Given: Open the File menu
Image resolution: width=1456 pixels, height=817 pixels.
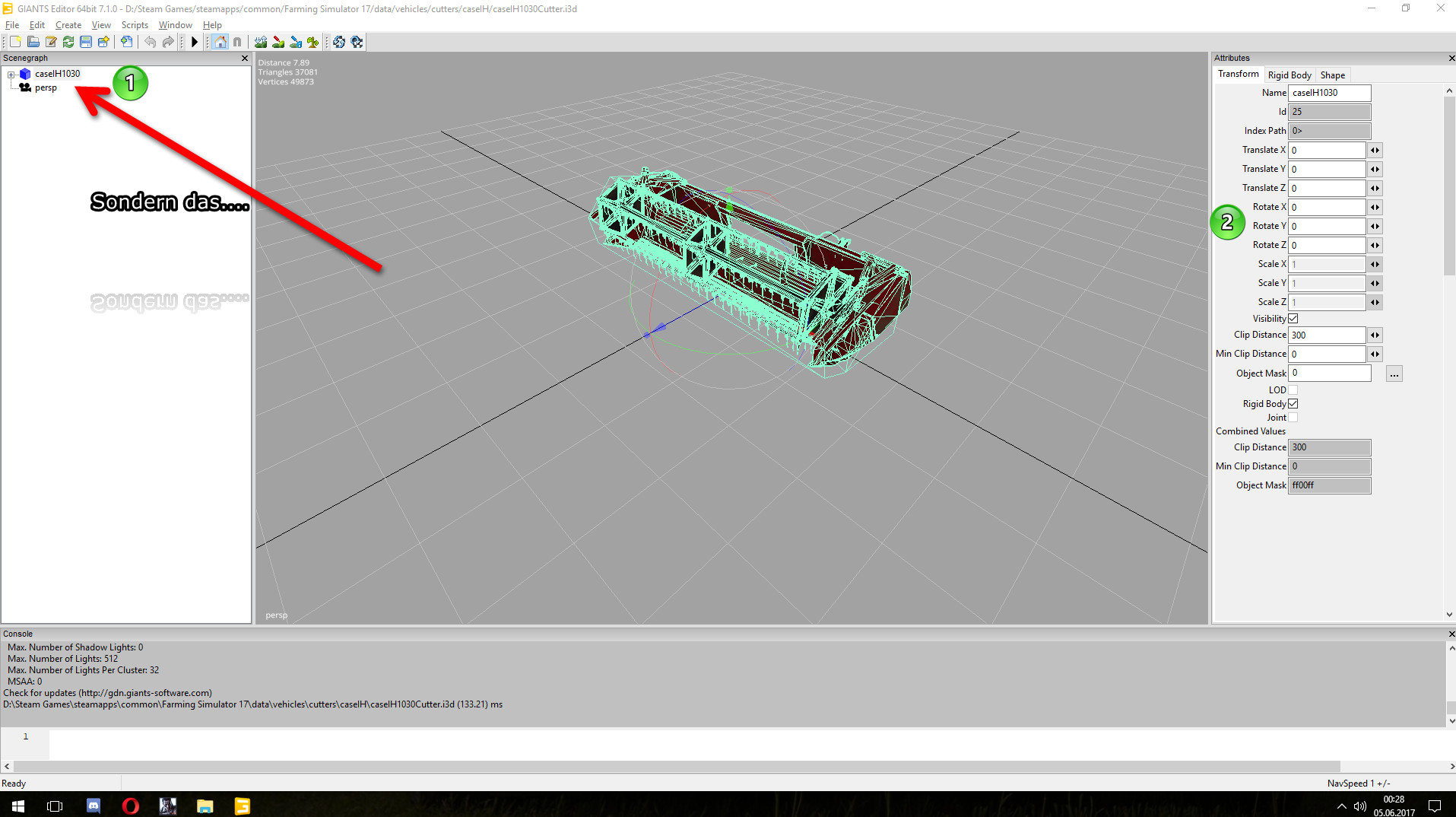Looking at the screenshot, I should point(12,25).
